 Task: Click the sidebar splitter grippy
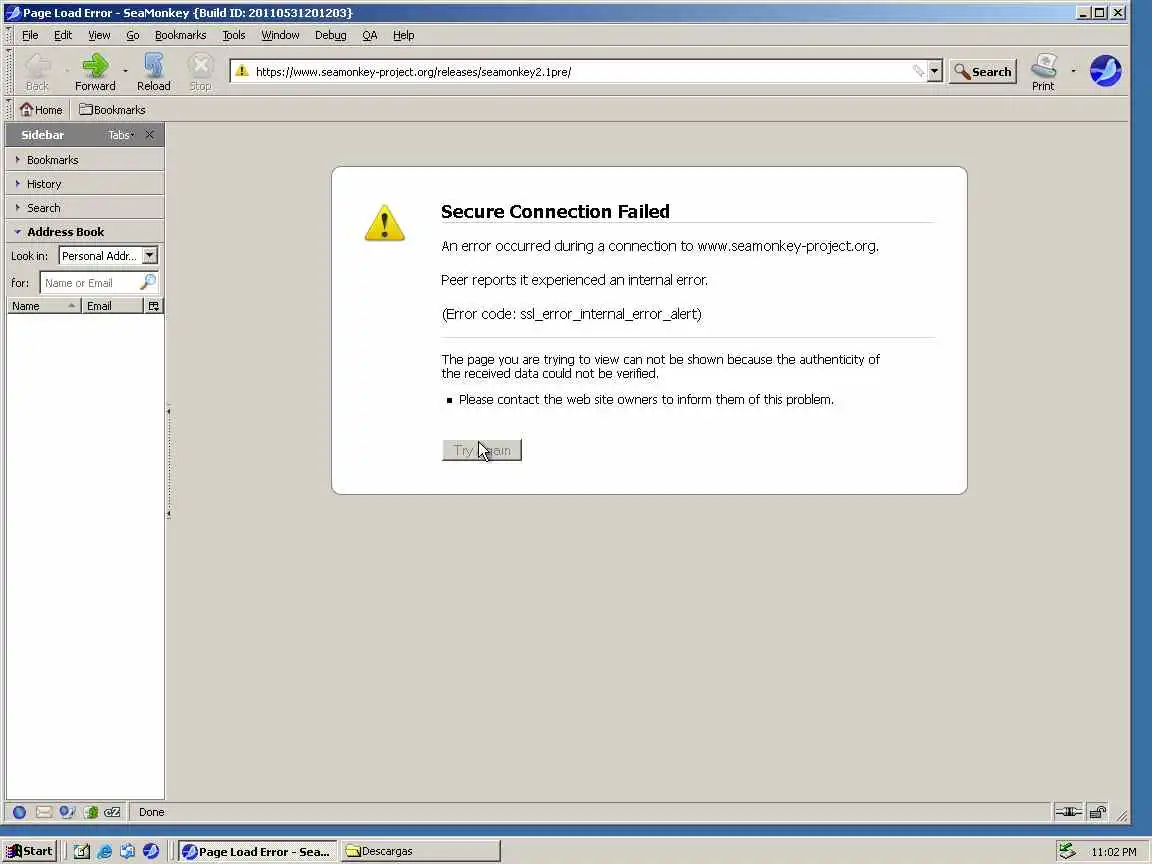pos(168,462)
